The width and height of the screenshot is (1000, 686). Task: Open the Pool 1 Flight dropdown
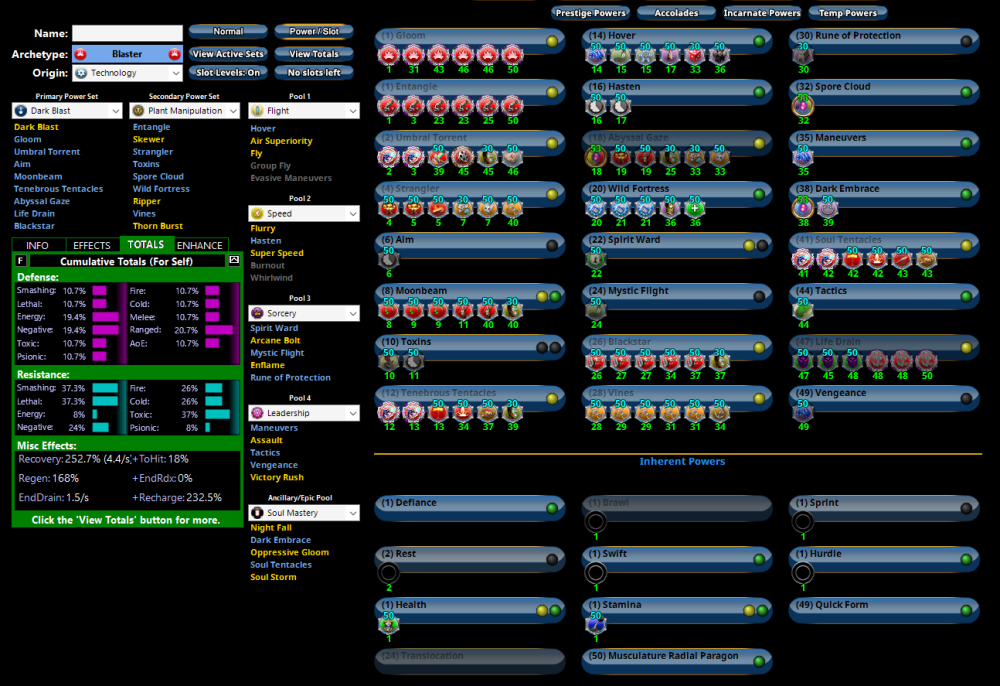[303, 111]
